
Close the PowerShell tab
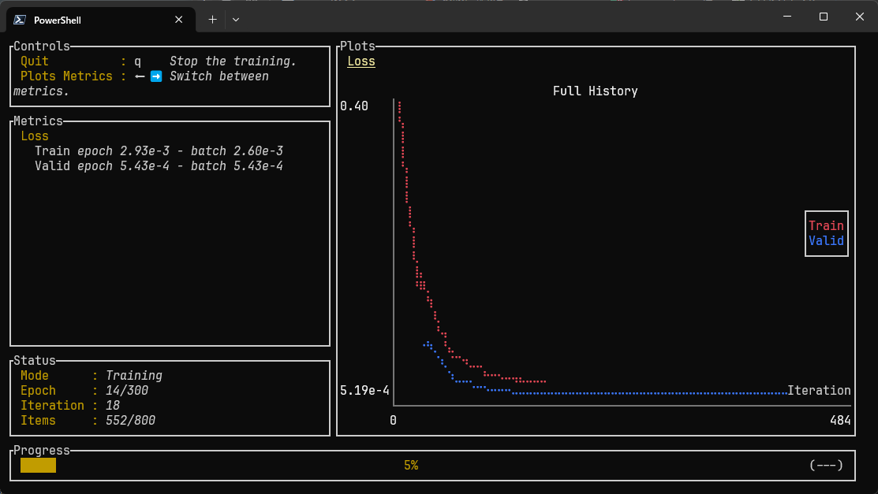click(x=179, y=19)
